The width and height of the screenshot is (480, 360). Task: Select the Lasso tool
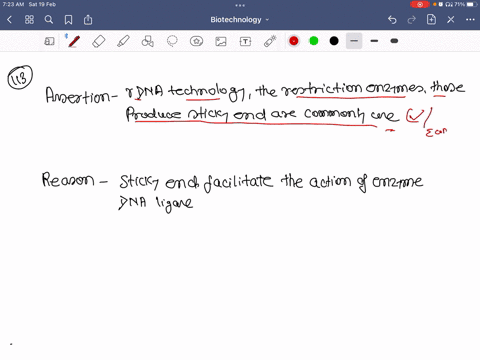tap(172, 41)
